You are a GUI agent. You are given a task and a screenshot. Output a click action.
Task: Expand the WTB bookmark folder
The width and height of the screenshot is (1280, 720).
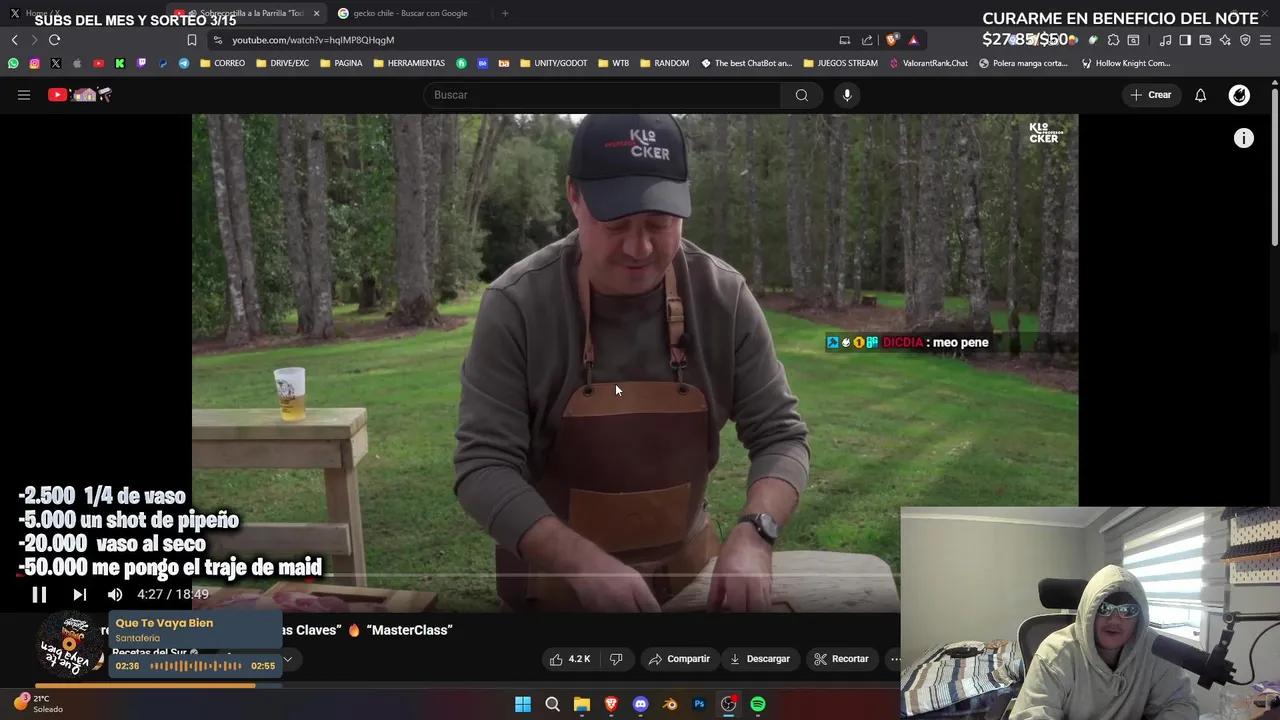(x=613, y=63)
